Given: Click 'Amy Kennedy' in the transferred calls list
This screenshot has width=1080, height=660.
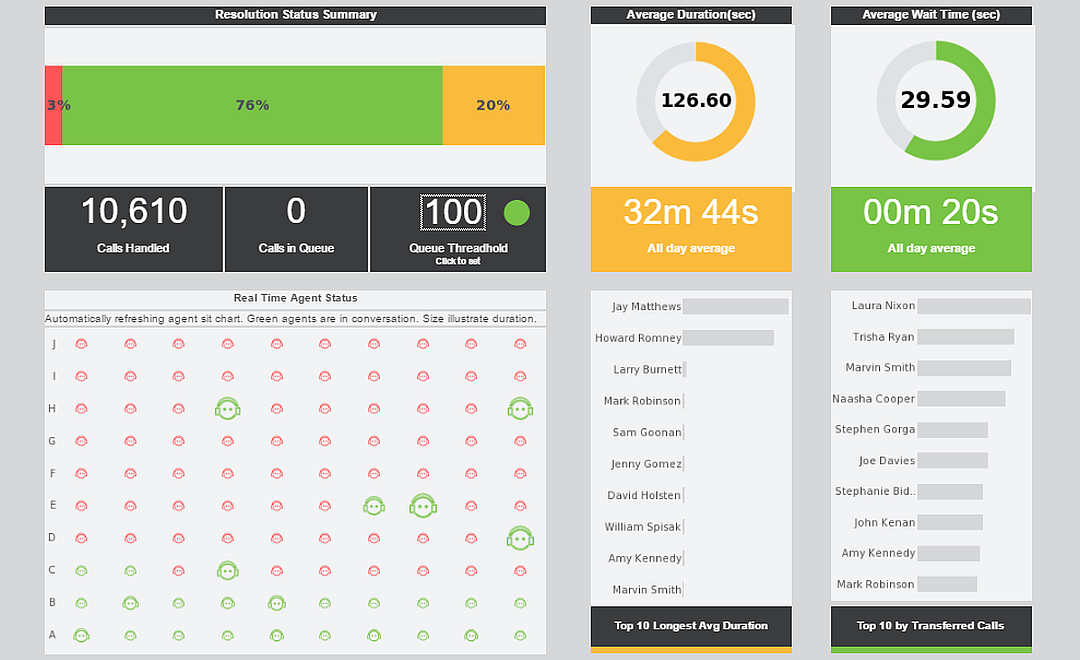Looking at the screenshot, I should [x=878, y=553].
